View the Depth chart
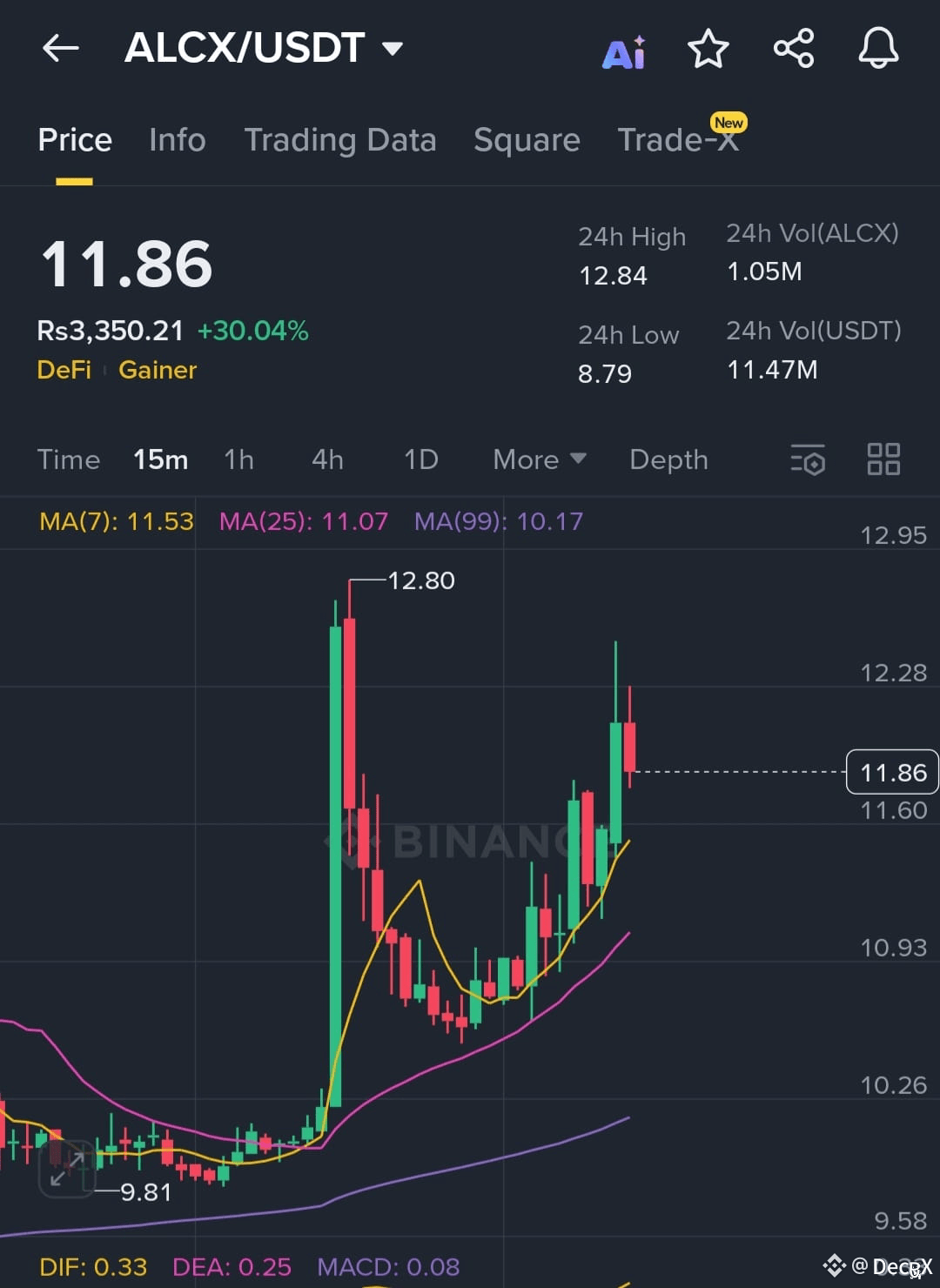The width and height of the screenshot is (940, 1288). [668, 460]
